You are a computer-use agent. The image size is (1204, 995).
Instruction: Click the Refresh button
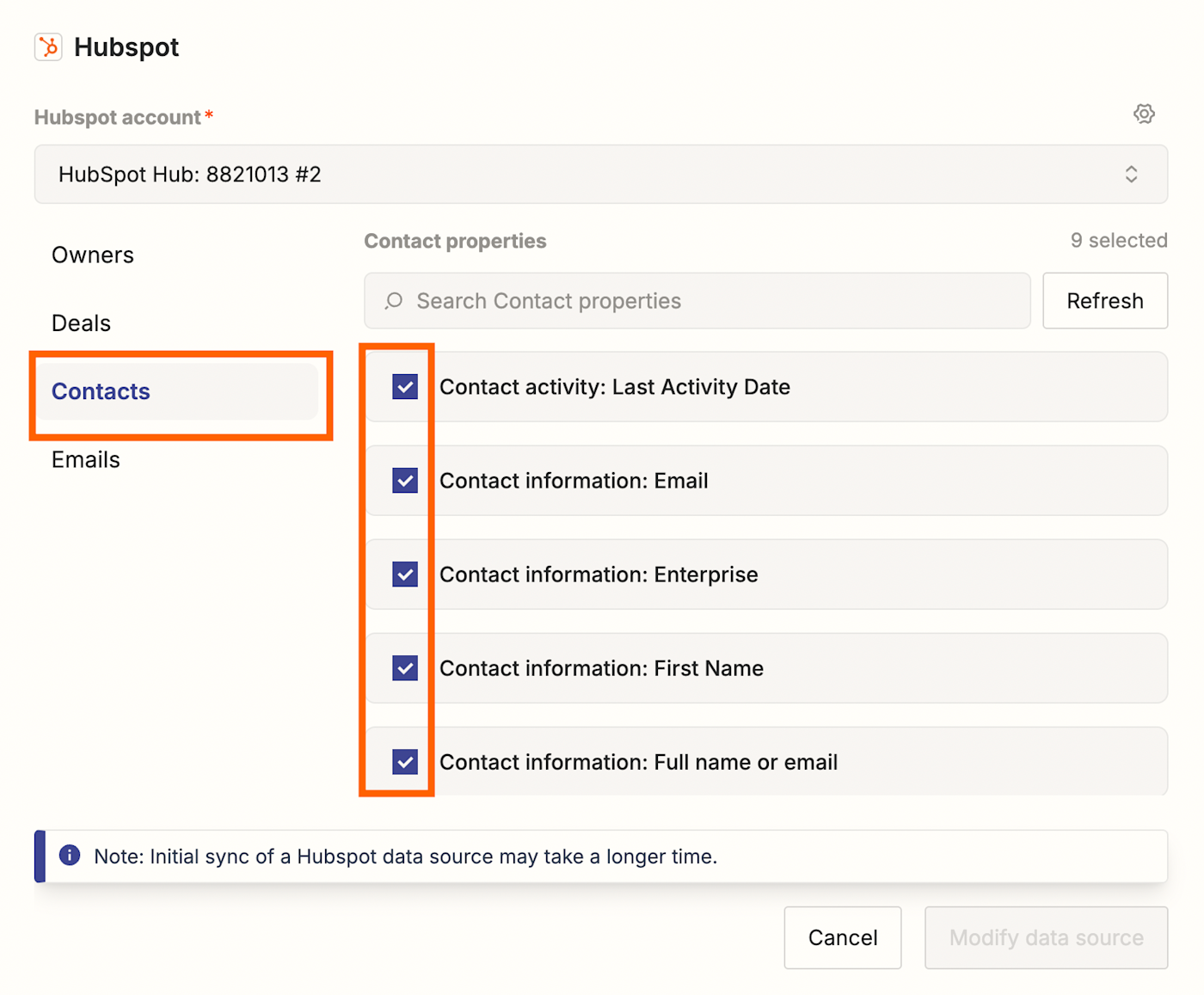1105,301
